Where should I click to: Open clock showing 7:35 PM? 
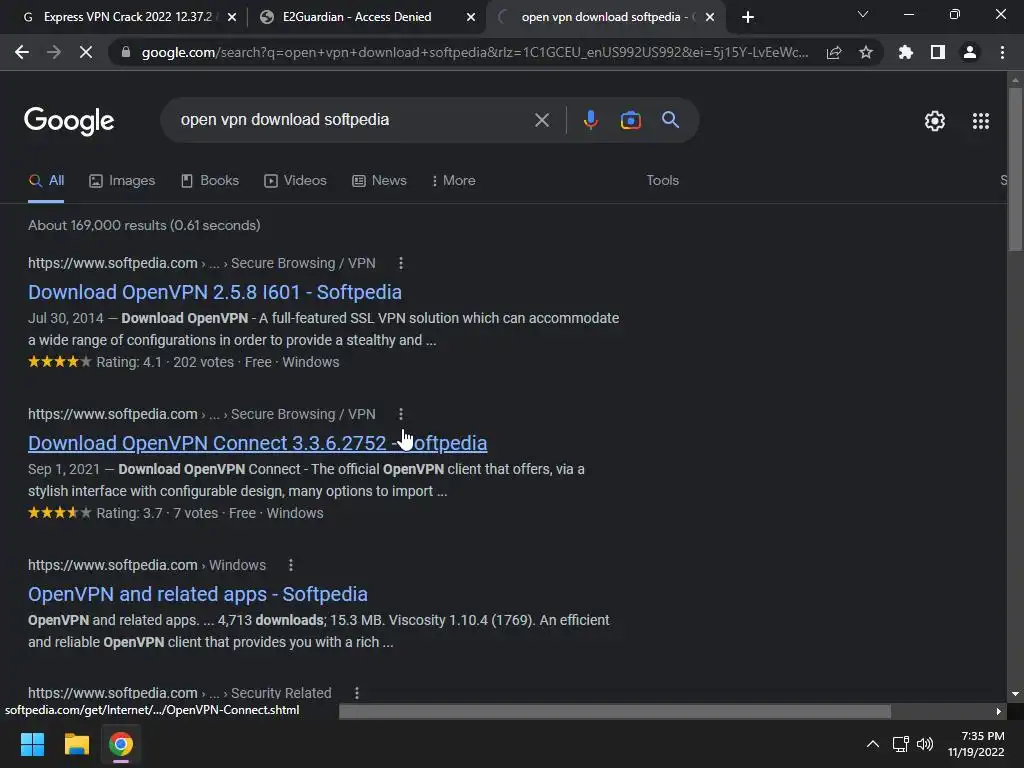(x=976, y=744)
